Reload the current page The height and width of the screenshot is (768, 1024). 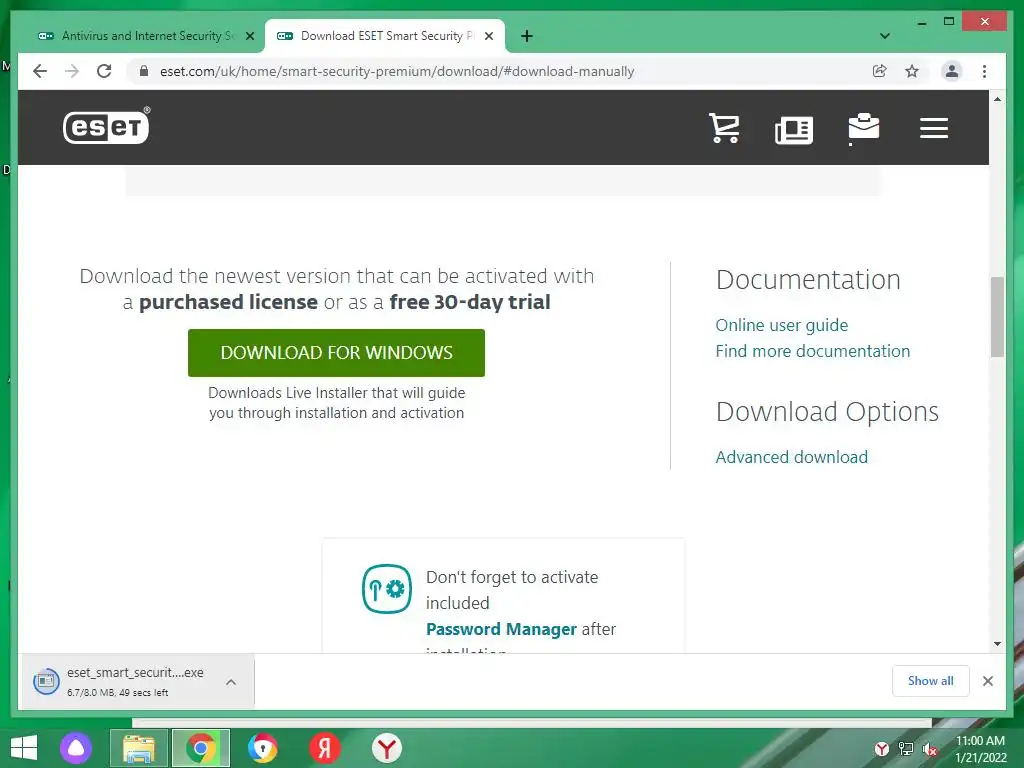pos(104,71)
